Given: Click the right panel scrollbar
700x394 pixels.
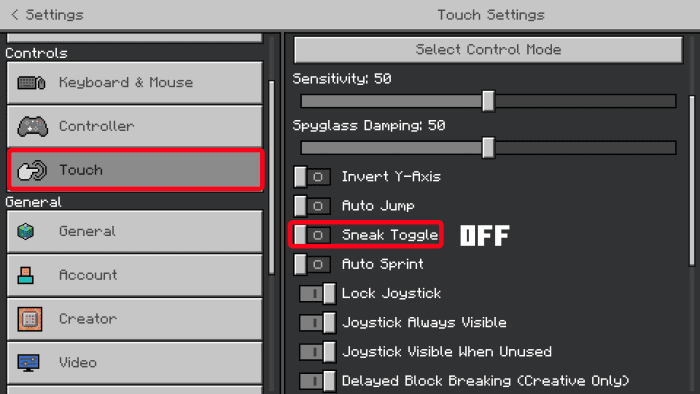Looking at the screenshot, I should coord(692,181).
